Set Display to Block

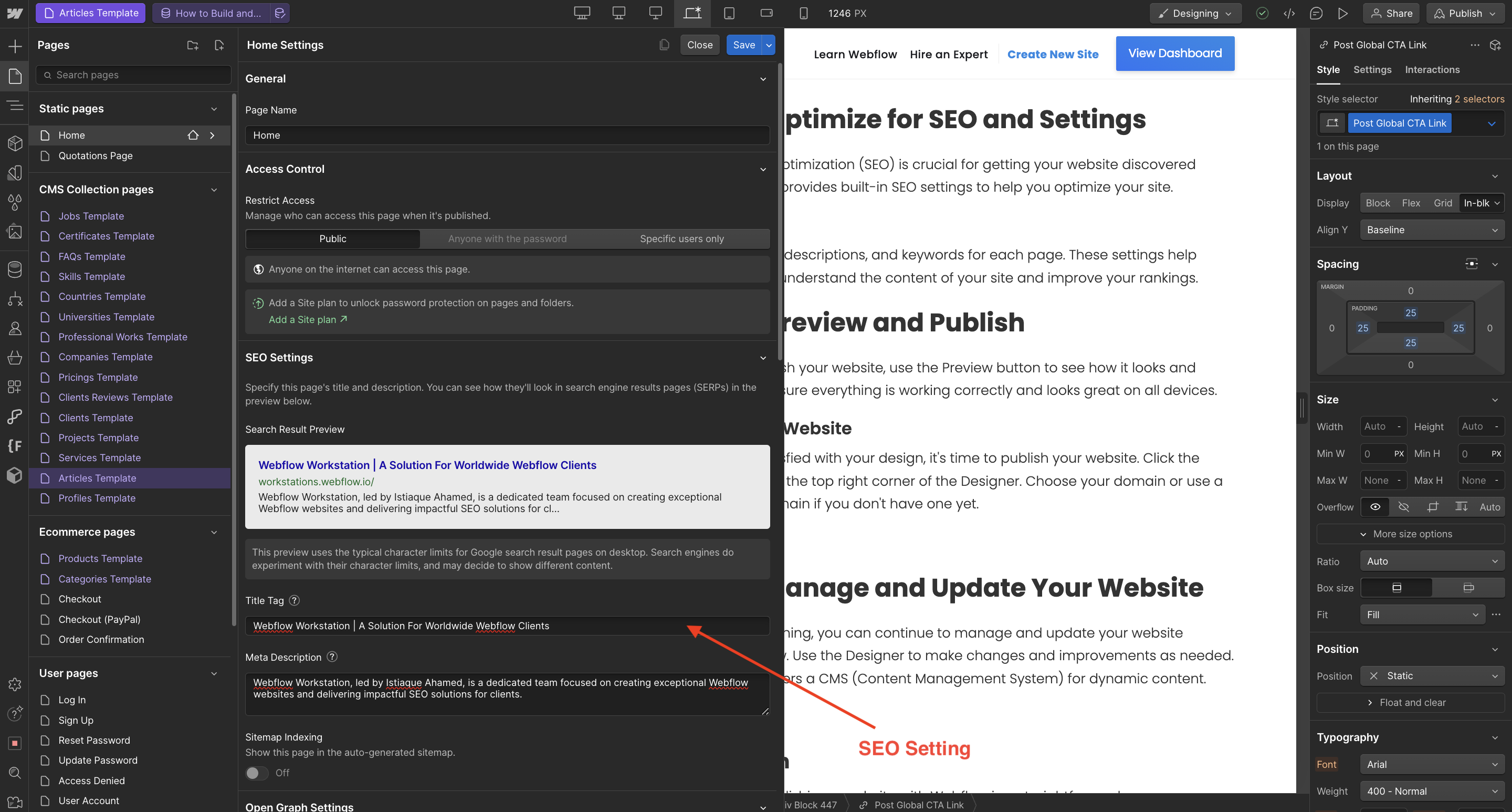[1377, 203]
